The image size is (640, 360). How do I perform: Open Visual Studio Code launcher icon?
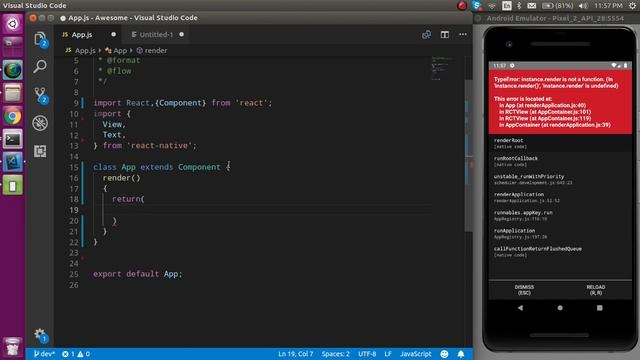click(12, 162)
